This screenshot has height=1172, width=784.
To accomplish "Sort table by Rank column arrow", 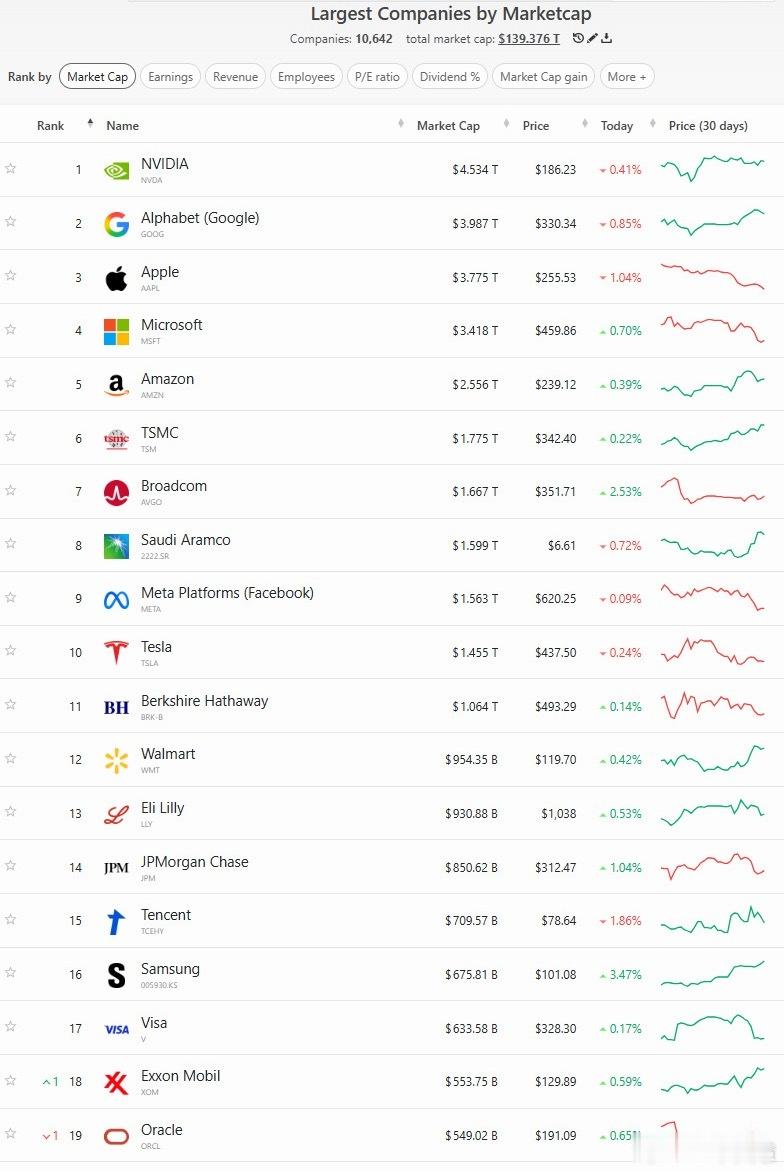I will [90, 123].
